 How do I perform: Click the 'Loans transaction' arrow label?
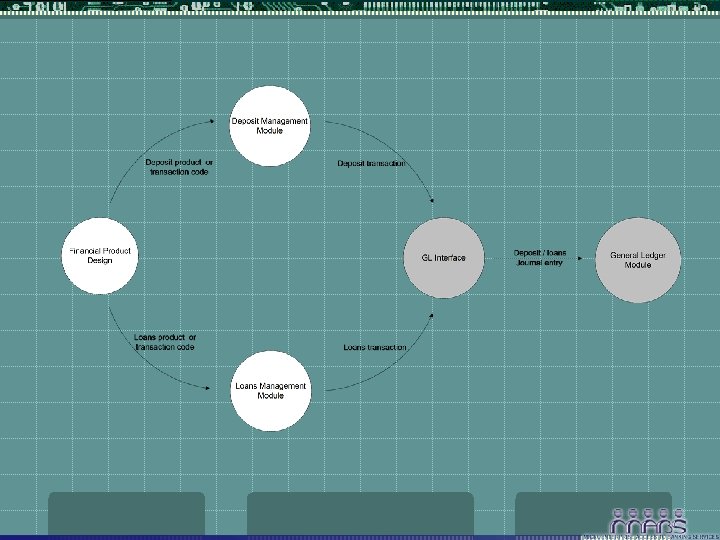(375, 348)
